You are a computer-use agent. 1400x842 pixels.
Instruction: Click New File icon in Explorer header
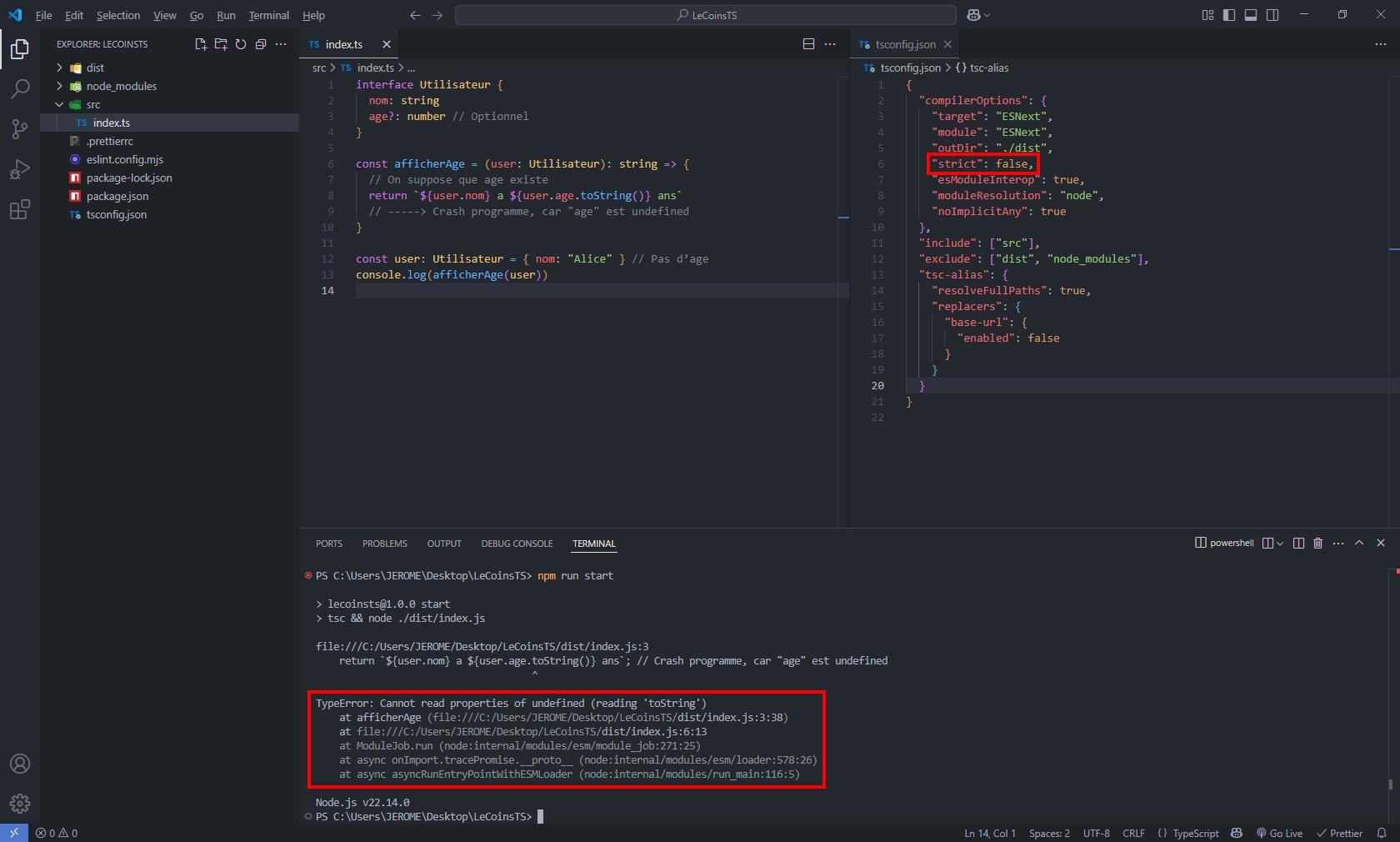coord(201,44)
